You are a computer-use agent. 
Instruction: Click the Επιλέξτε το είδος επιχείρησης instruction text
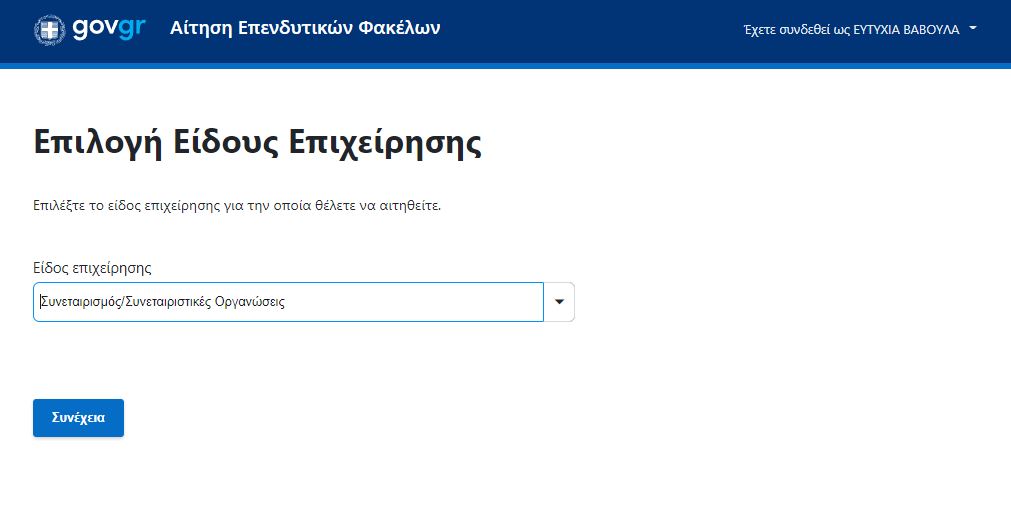click(x=237, y=206)
